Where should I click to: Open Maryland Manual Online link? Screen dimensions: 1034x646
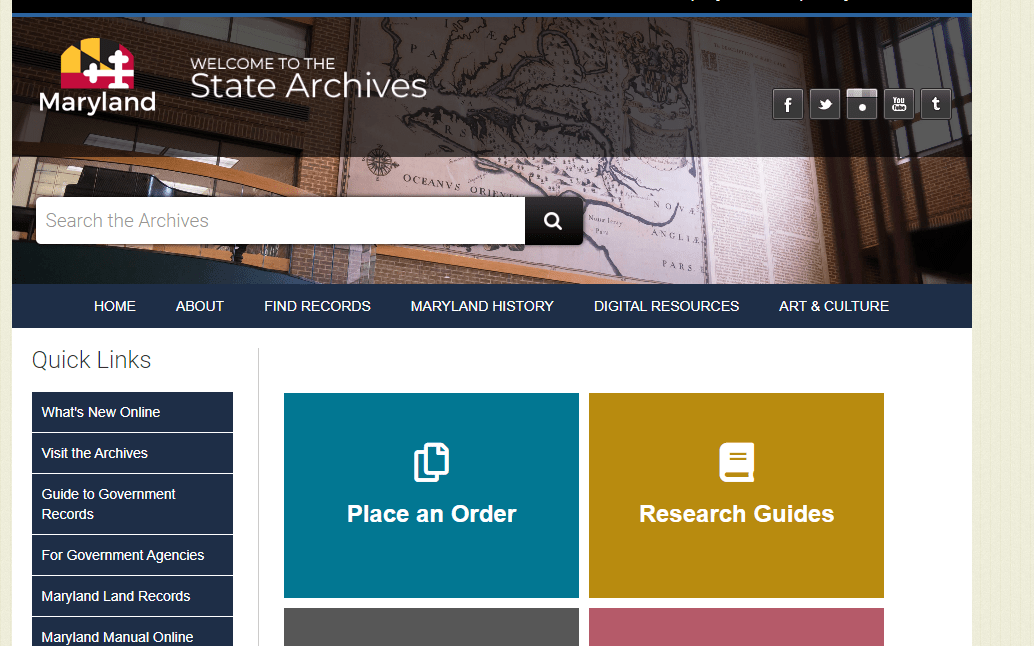coord(133,633)
